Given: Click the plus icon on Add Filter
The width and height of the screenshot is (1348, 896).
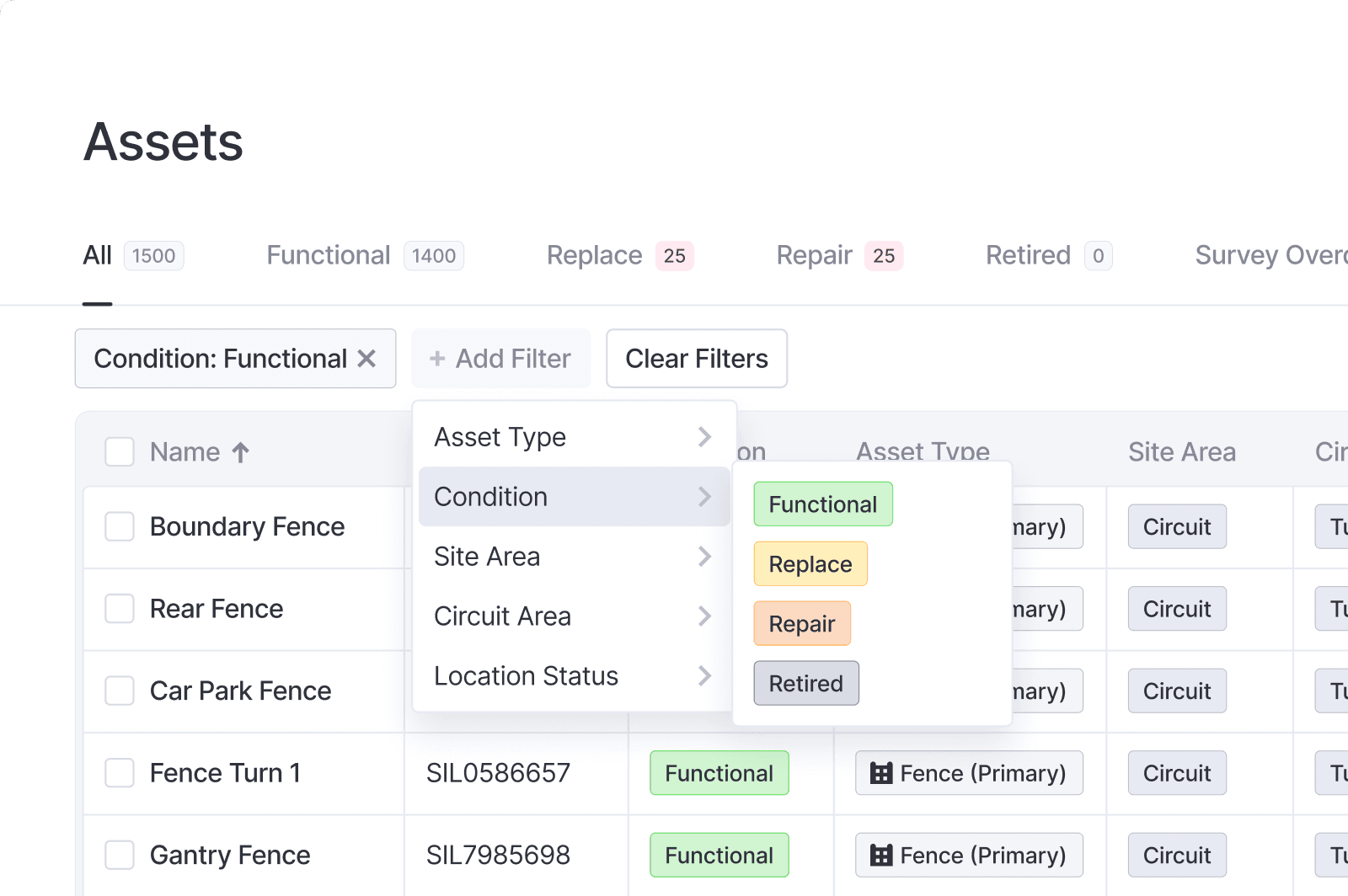Looking at the screenshot, I should pyautogui.click(x=437, y=358).
